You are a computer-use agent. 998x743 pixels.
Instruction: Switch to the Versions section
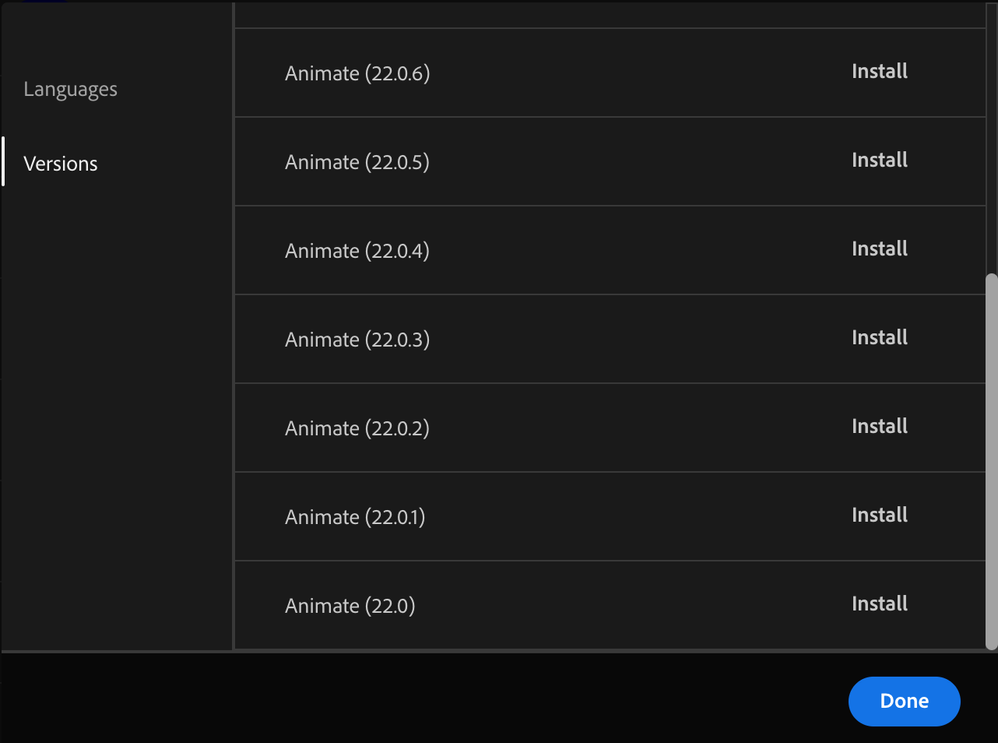[60, 163]
